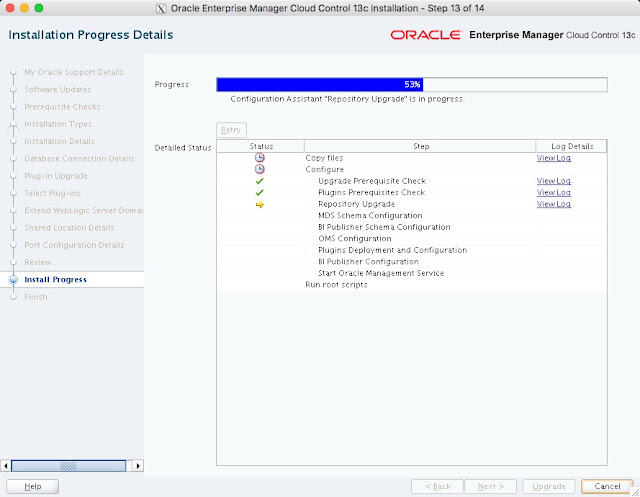The width and height of the screenshot is (640, 497).
Task: Open View Log for Upgrade Prerequisite Check
Action: pyautogui.click(x=553, y=181)
